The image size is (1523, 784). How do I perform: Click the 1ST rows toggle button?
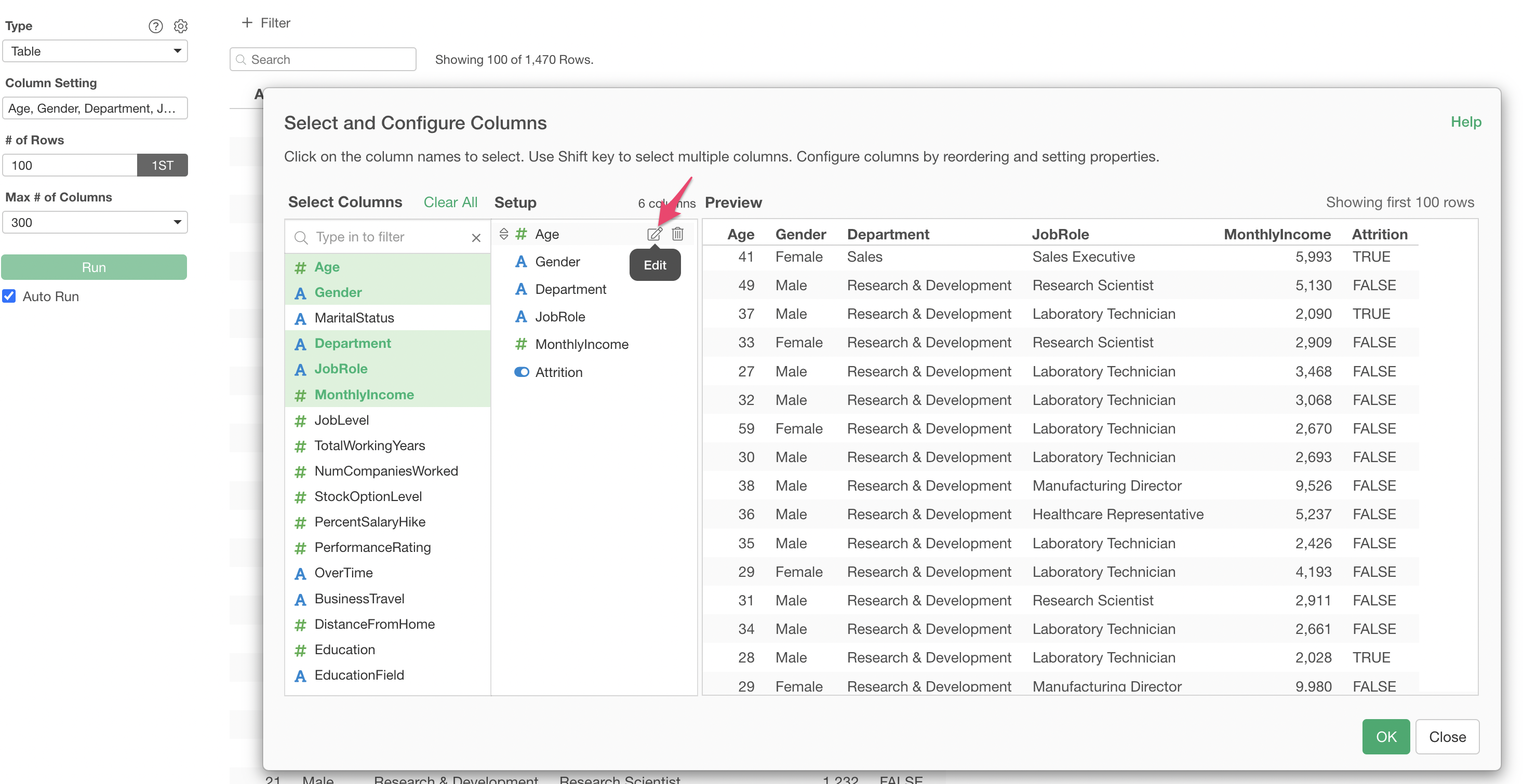click(x=162, y=166)
